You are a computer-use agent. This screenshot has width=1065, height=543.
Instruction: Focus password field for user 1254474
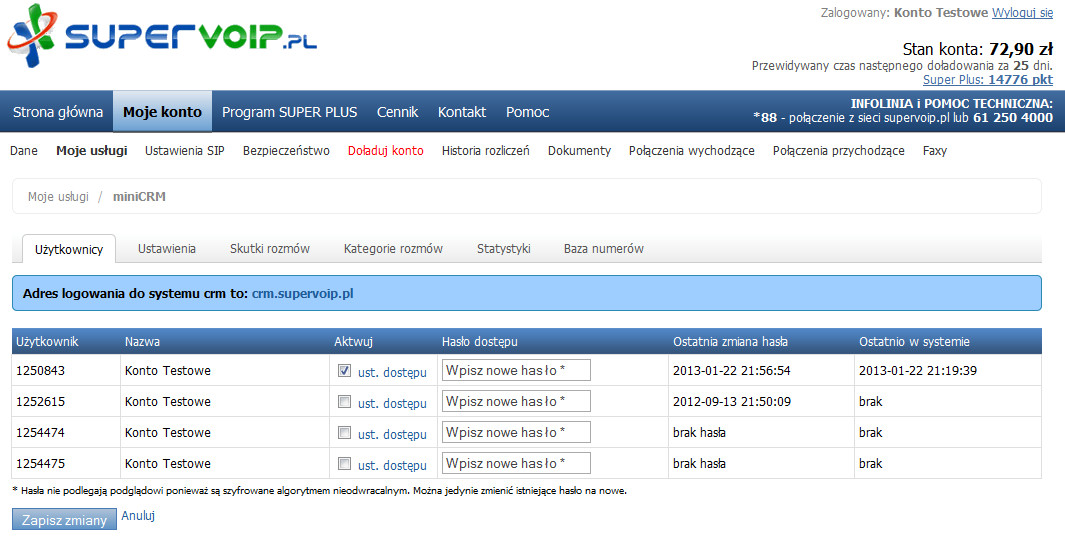516,432
